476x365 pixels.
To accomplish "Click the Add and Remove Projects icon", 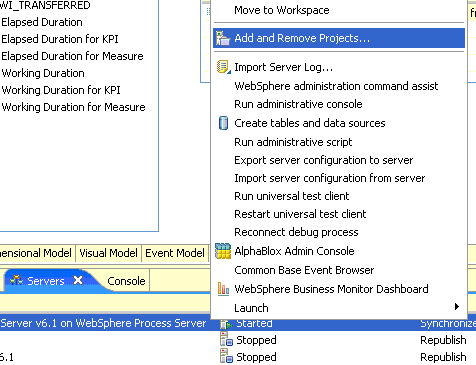I will tap(222, 38).
